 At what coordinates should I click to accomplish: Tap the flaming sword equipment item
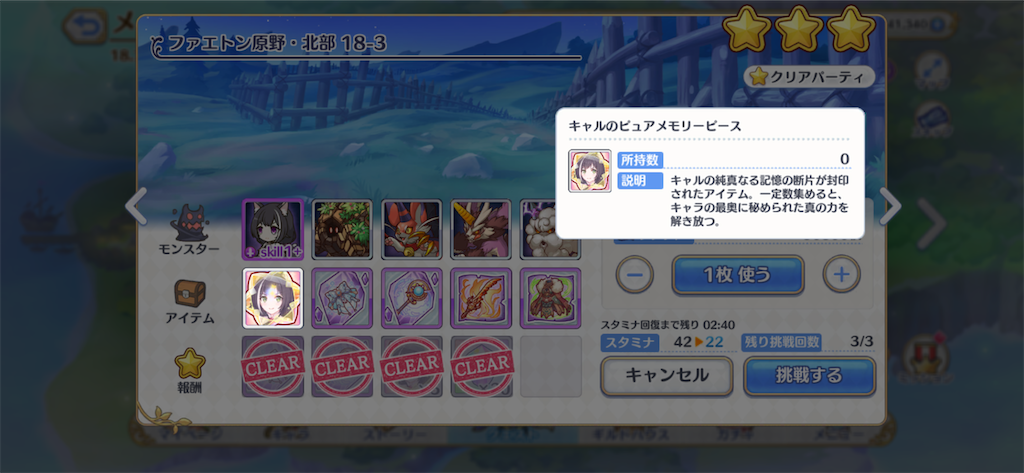pyautogui.click(x=481, y=298)
